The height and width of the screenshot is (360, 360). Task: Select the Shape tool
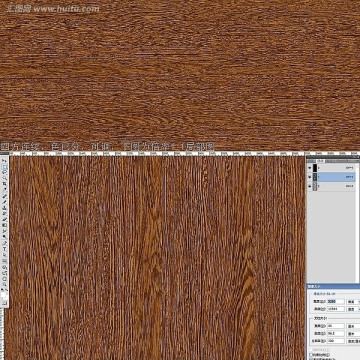(x=5, y=260)
